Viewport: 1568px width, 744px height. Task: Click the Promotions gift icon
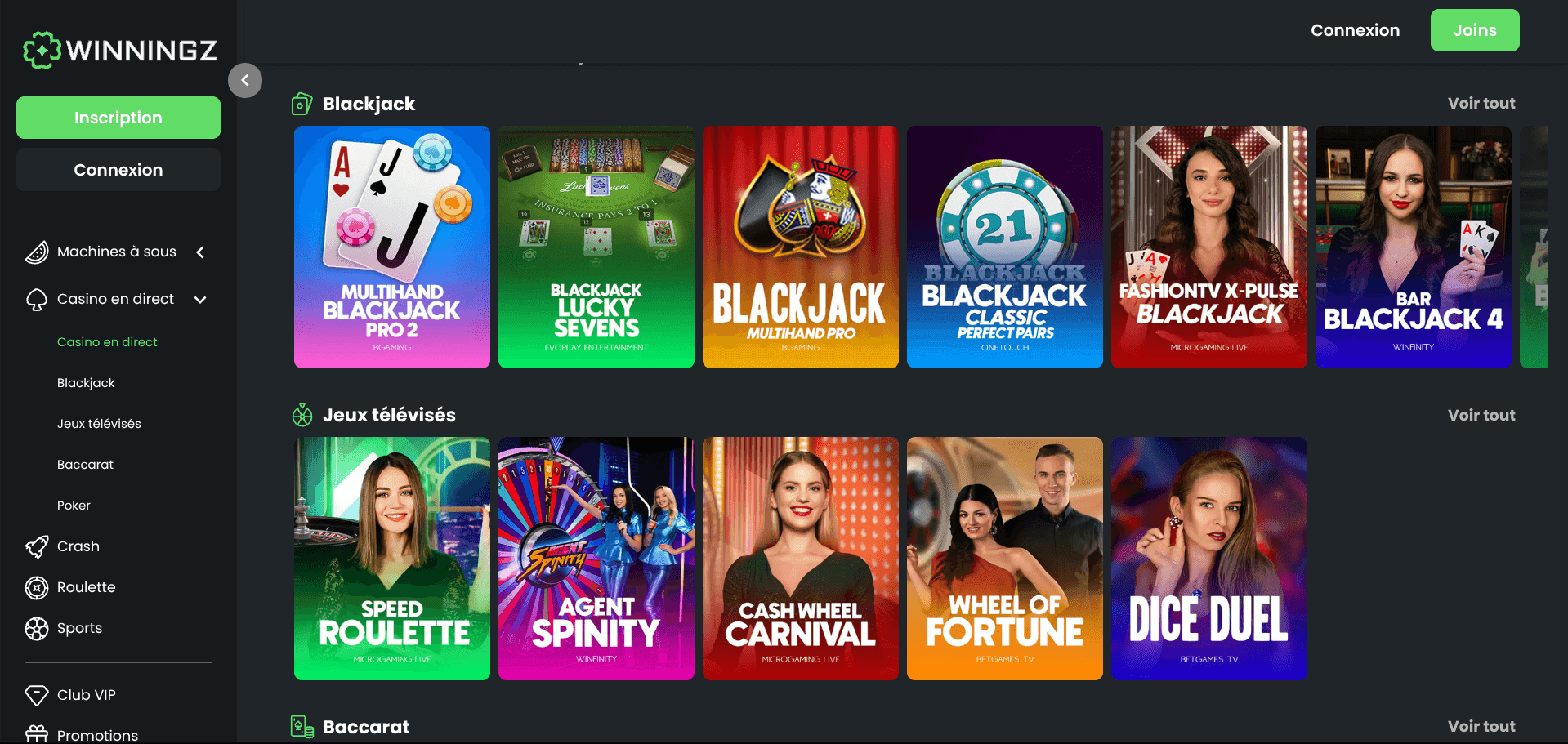point(37,734)
